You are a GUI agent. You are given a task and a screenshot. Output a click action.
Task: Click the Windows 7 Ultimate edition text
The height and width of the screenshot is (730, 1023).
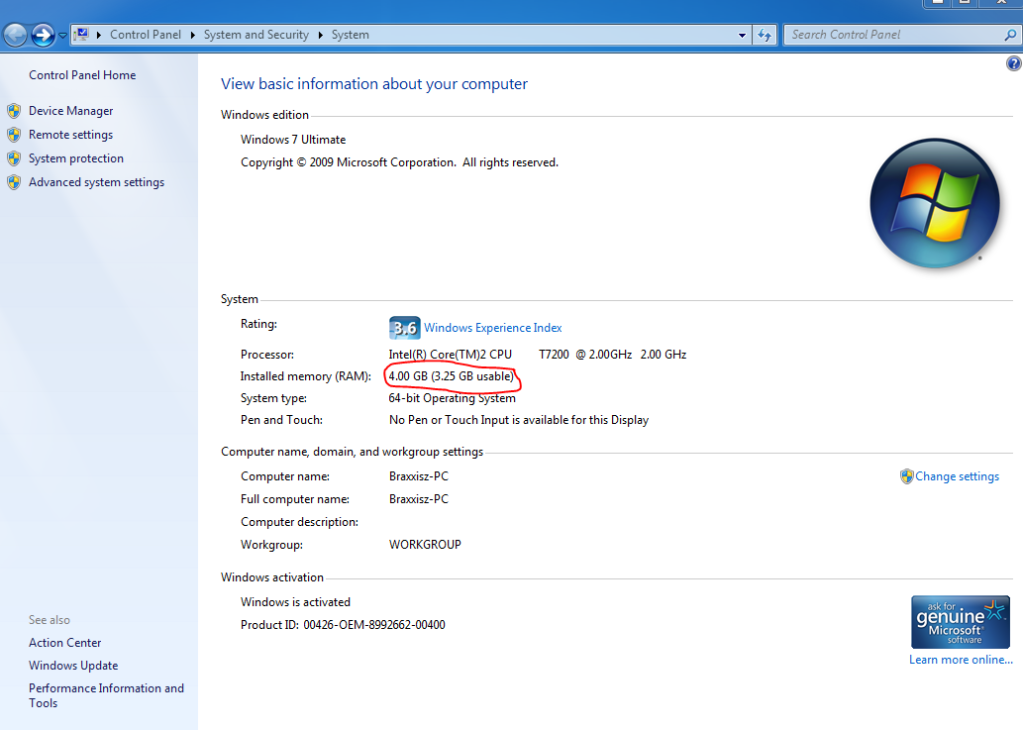coord(293,140)
